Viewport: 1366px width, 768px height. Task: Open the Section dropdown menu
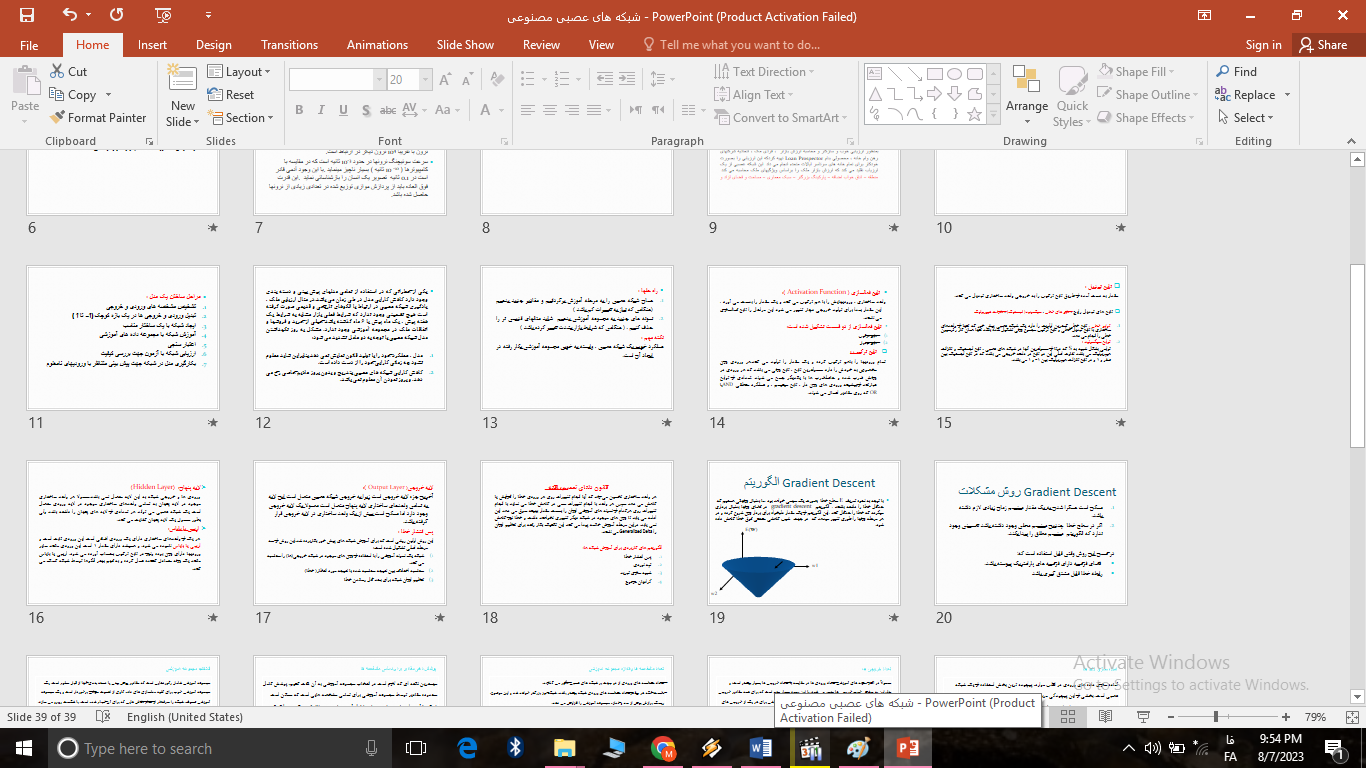point(241,118)
